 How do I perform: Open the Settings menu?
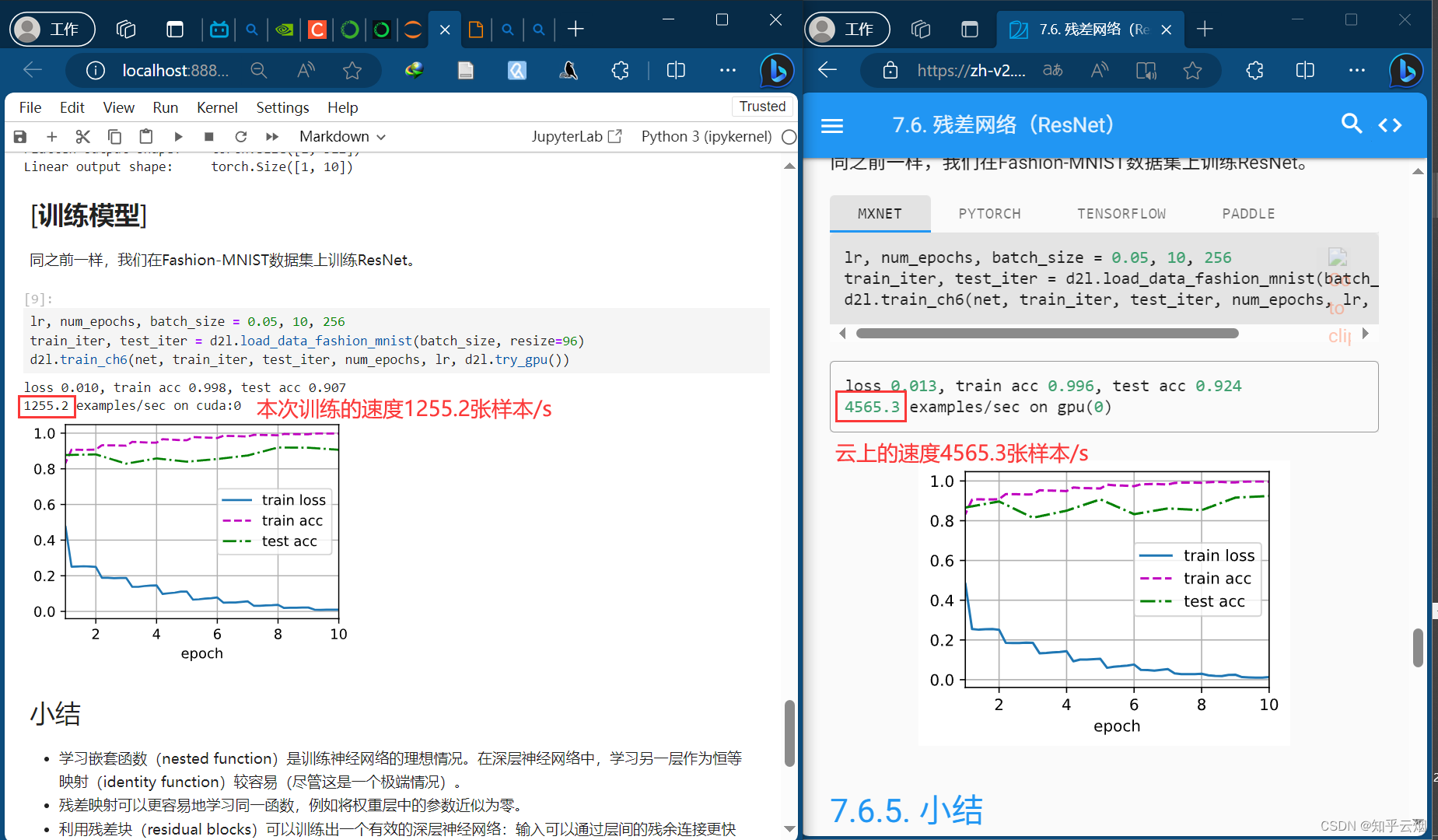tap(282, 107)
